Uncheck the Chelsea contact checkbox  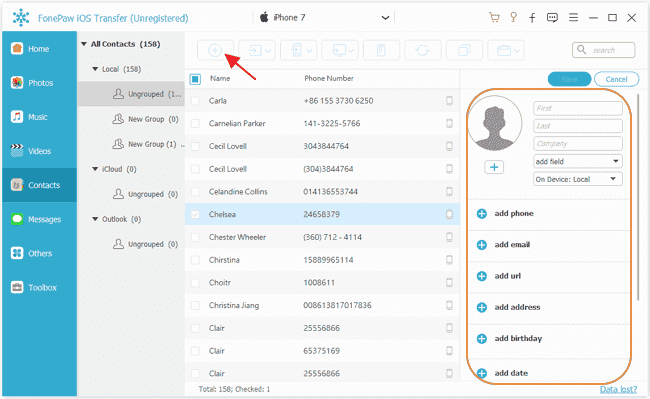pos(195,215)
